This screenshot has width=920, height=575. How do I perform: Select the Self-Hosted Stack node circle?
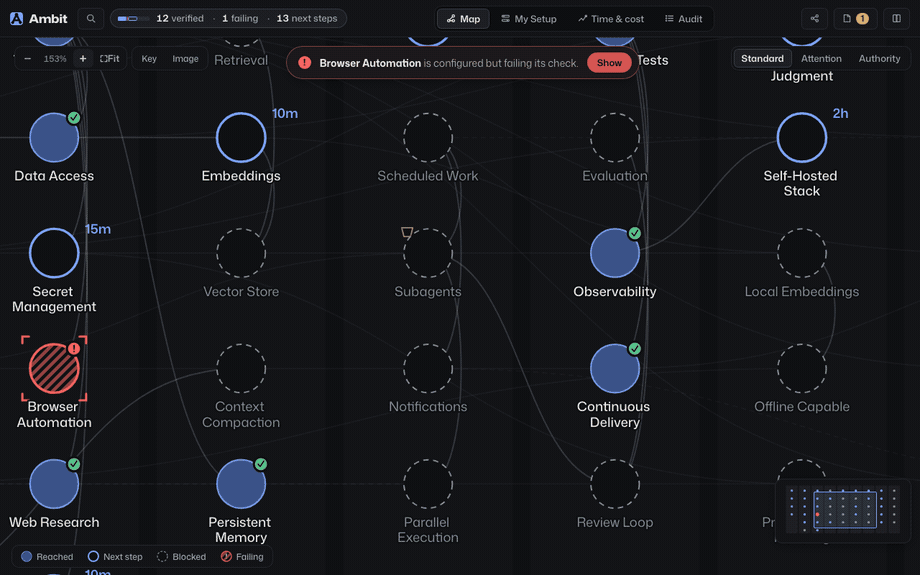(802, 137)
